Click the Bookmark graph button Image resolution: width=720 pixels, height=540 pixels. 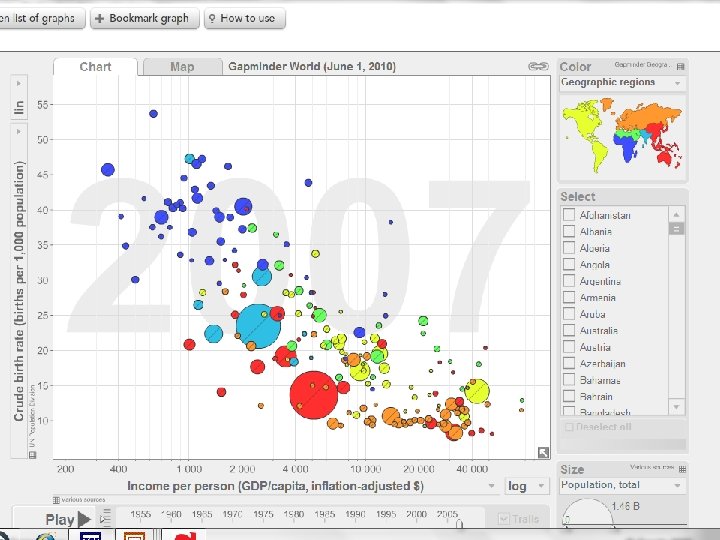[145, 18]
